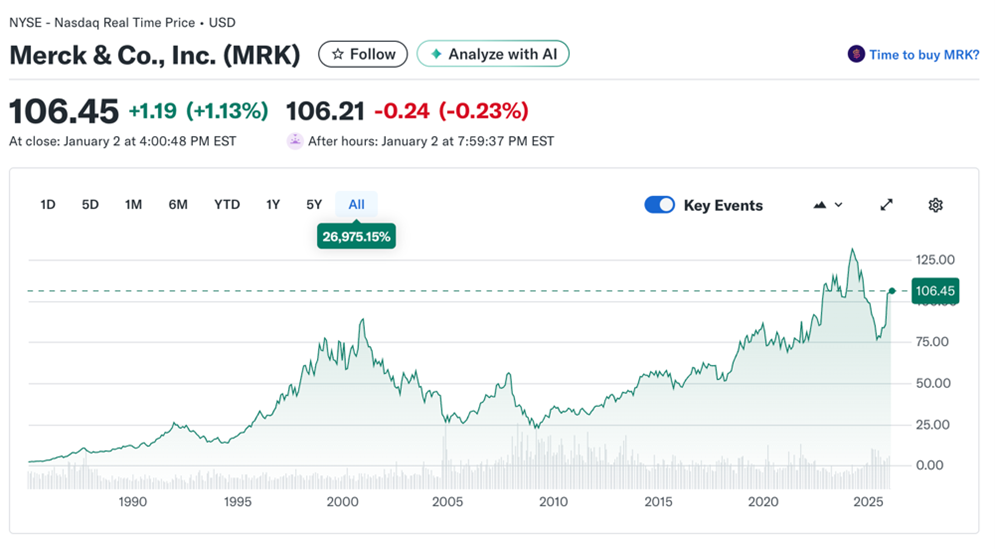
Task: Click the 106.21 after hours price
Action: pyautogui.click(x=325, y=111)
